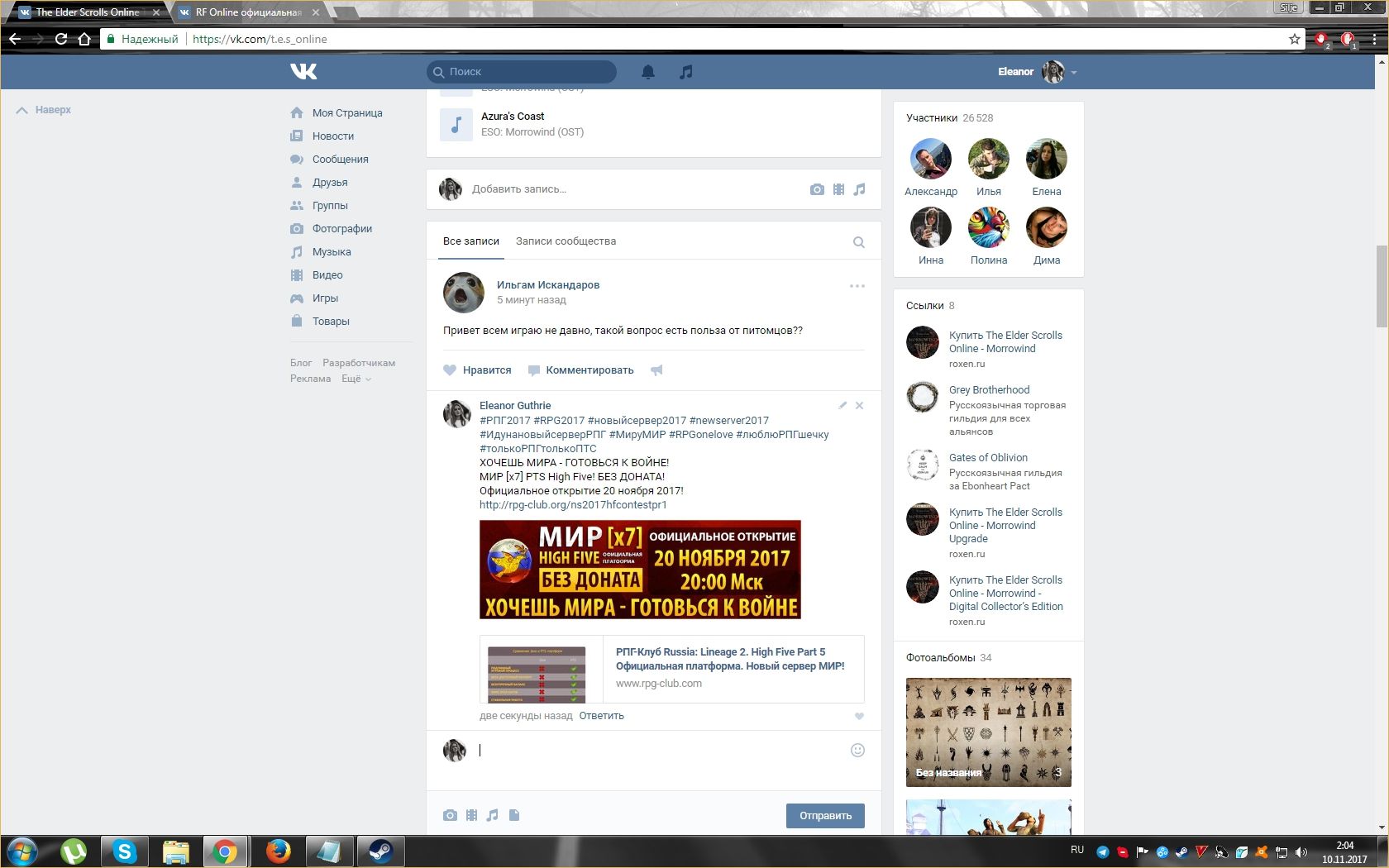1389x868 pixels.
Task: Switch to the Записи сообщества tab
Action: click(566, 241)
